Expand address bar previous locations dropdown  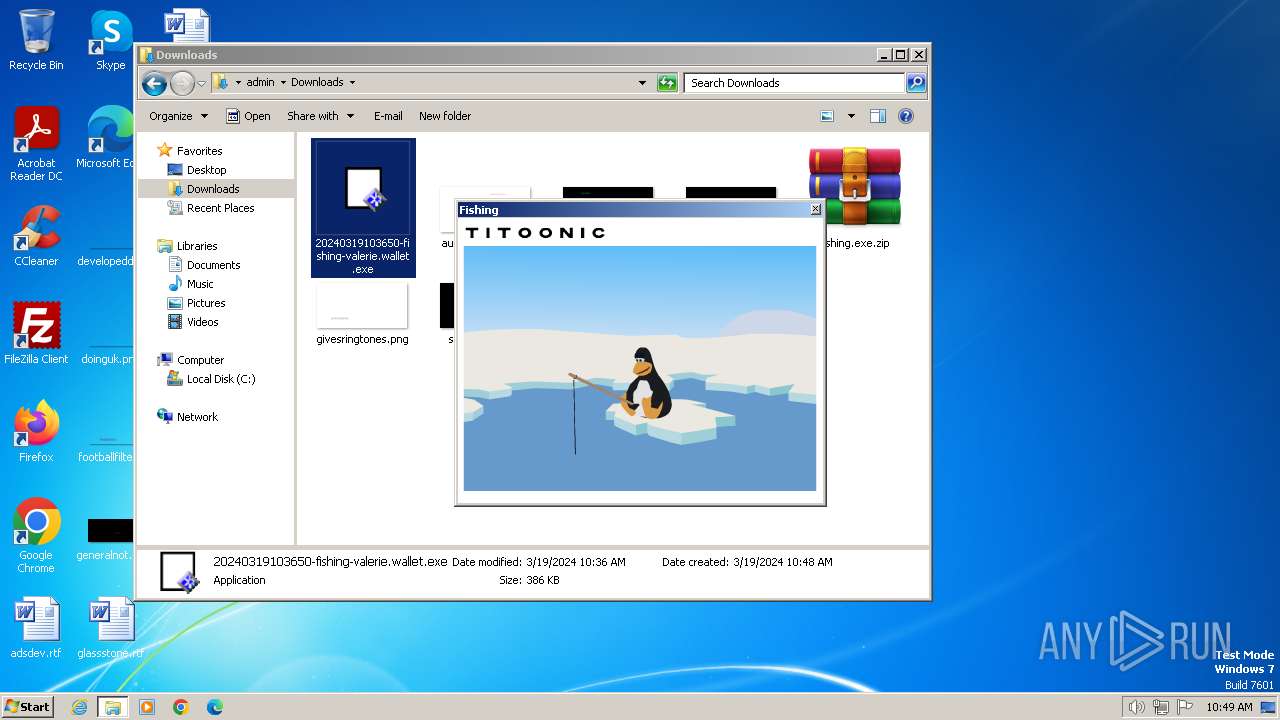tap(642, 83)
